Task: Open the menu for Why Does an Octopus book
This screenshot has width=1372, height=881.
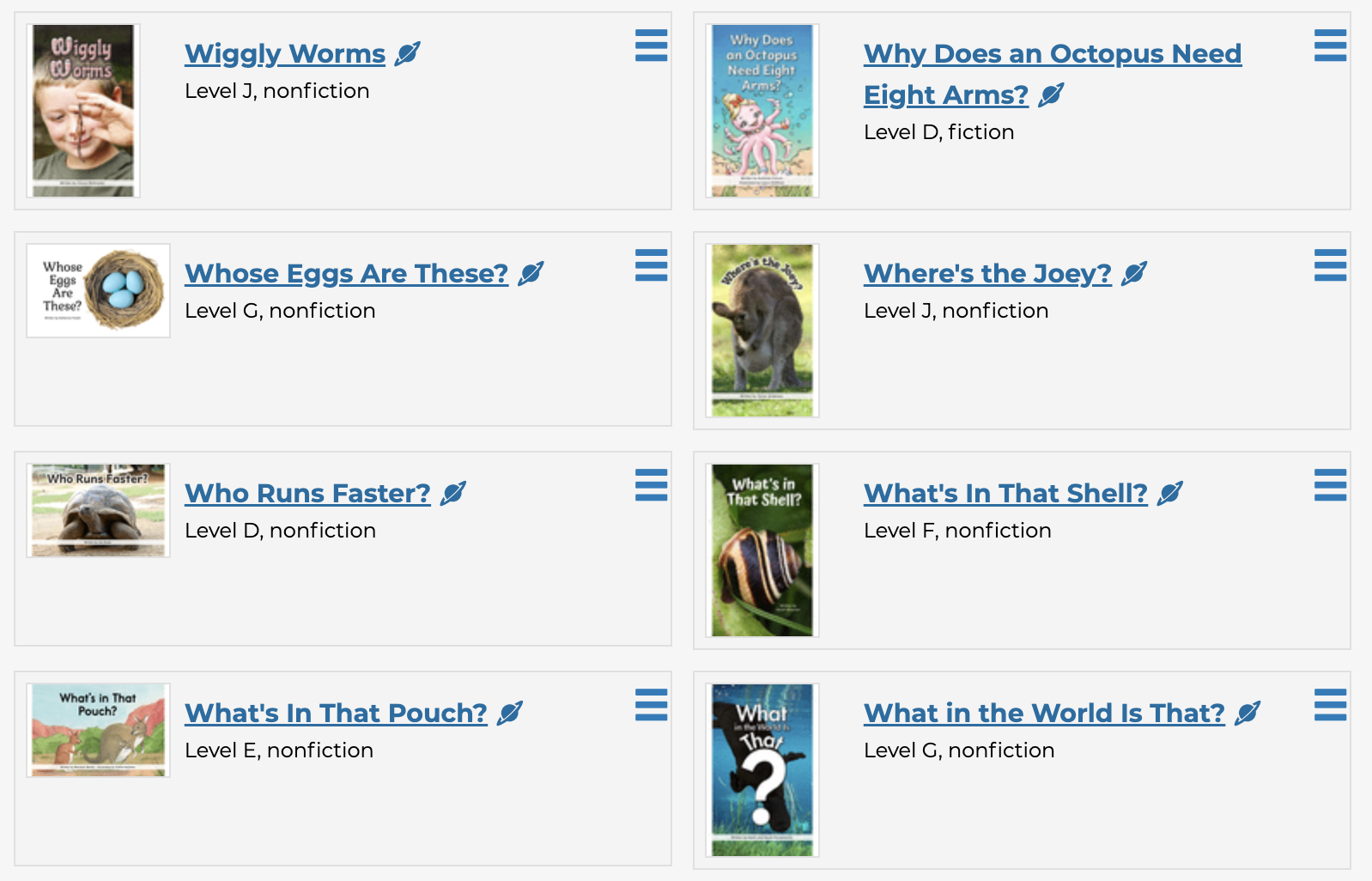Action: tap(1330, 46)
